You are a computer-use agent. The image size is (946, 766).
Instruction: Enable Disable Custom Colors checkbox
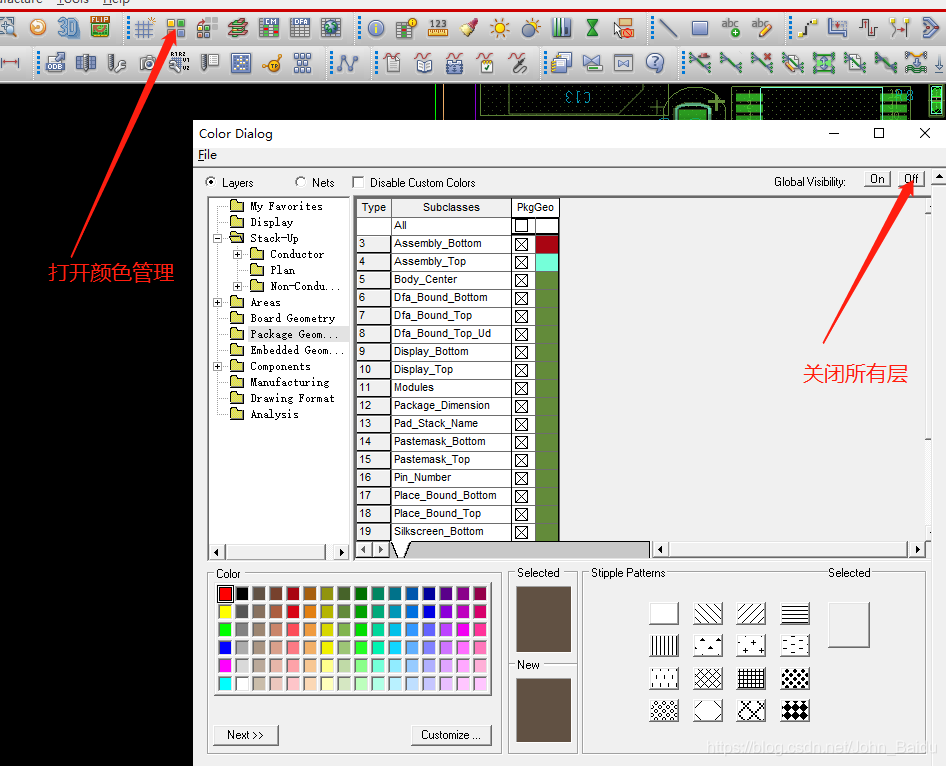[x=358, y=182]
